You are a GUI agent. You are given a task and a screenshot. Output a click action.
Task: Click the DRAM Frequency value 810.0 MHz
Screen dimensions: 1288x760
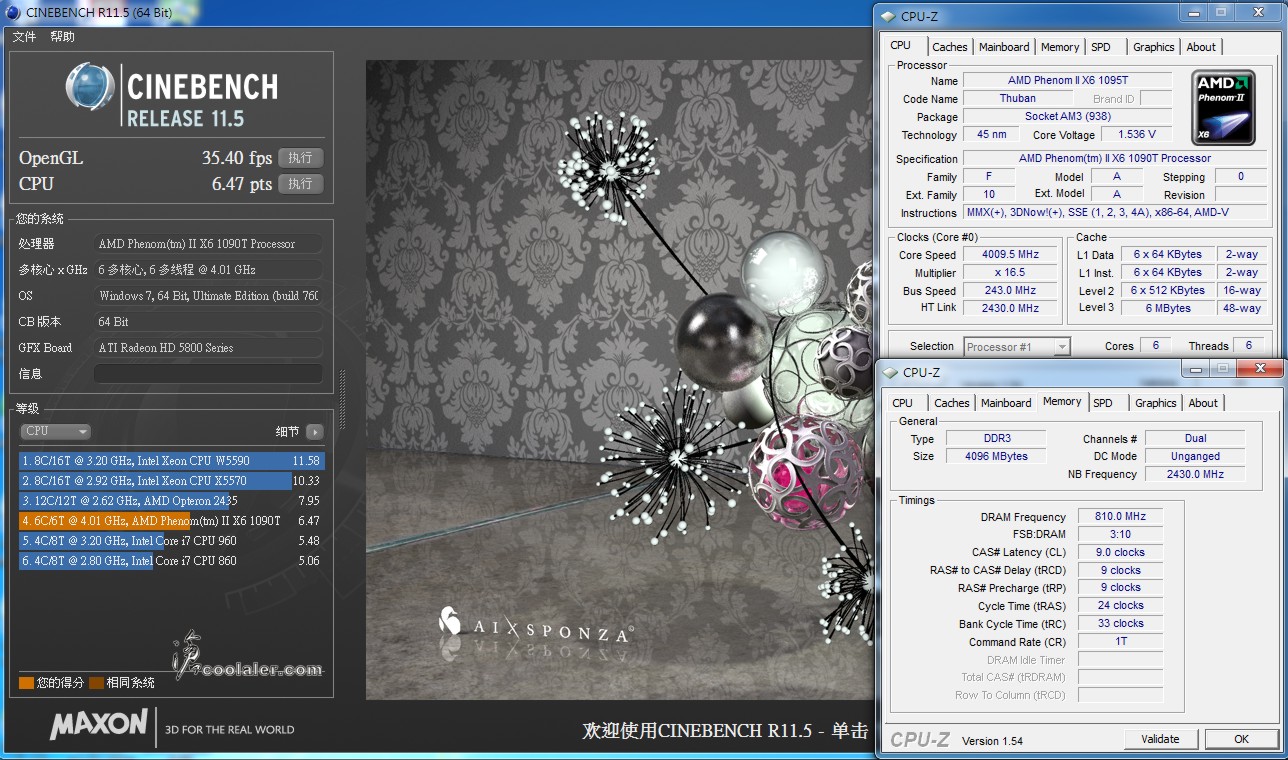pos(1120,517)
